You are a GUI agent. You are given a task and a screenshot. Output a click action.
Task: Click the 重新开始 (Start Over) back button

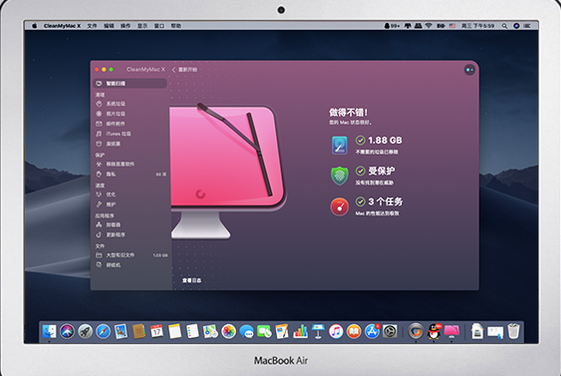click(185, 70)
